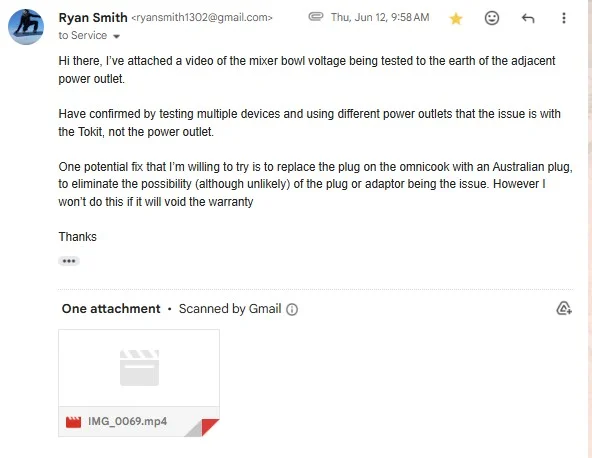The width and height of the screenshot is (592, 458).
Task: Open Ryan Smith's profile picture
Action: point(26,27)
